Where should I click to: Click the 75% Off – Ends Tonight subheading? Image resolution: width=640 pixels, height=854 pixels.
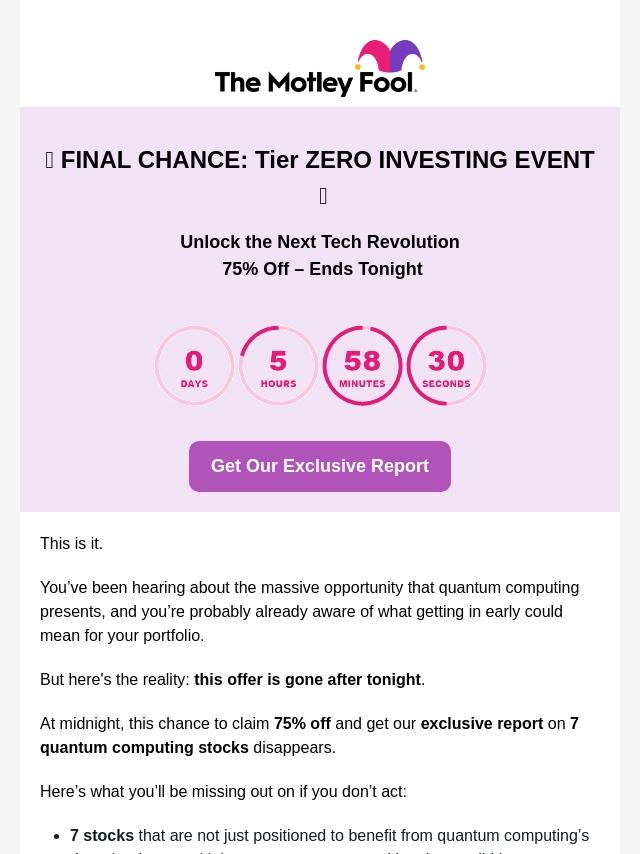point(322,269)
